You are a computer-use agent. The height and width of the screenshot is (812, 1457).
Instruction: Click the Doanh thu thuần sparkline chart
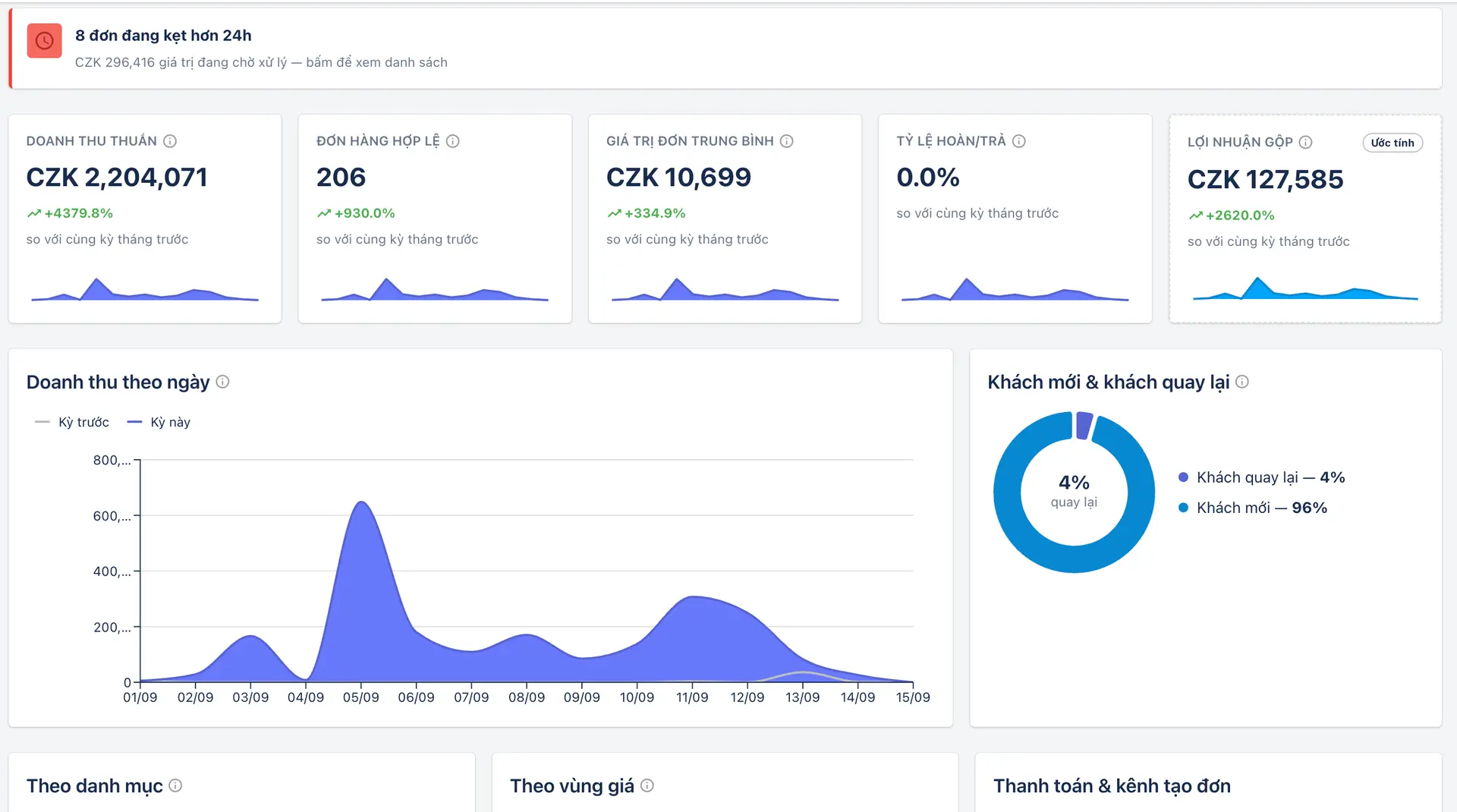tap(145, 289)
